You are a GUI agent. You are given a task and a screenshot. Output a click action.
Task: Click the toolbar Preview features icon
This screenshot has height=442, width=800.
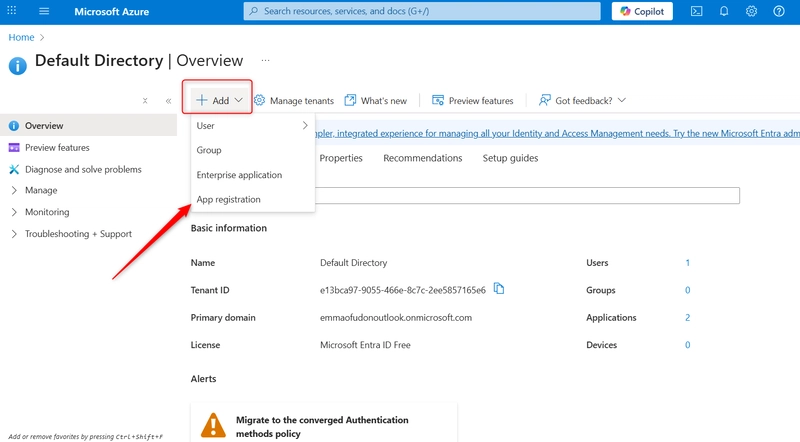438,100
